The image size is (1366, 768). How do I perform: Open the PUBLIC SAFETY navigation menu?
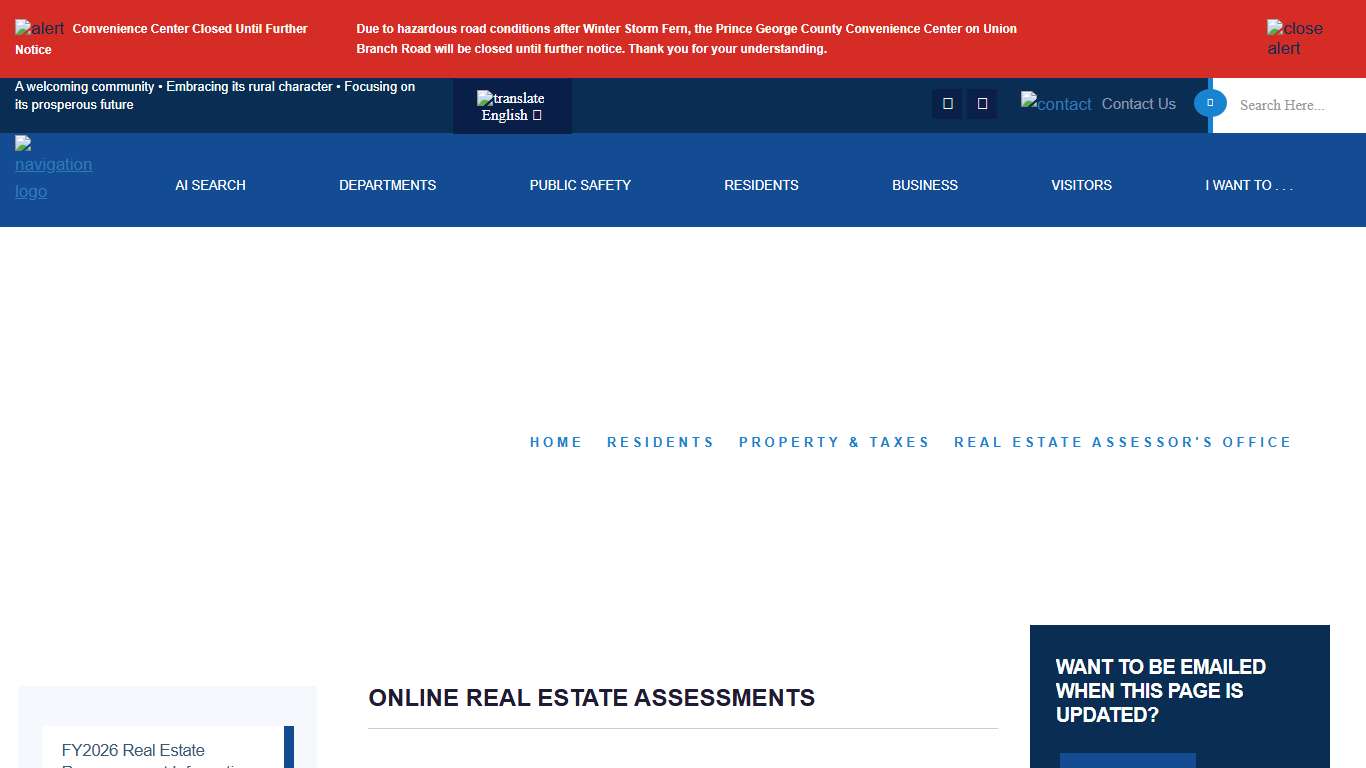click(580, 185)
